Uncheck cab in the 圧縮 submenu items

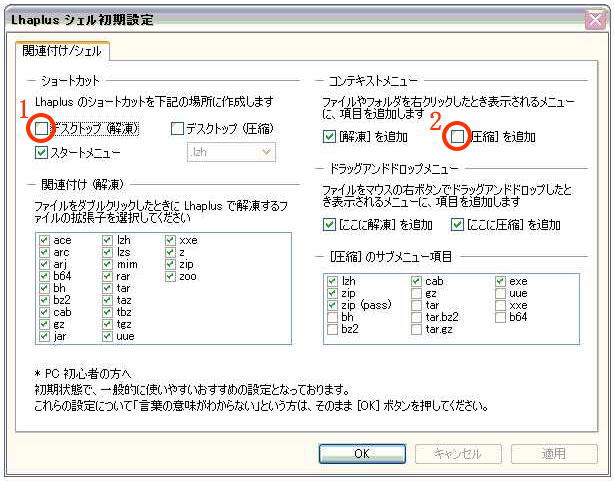(x=416, y=281)
